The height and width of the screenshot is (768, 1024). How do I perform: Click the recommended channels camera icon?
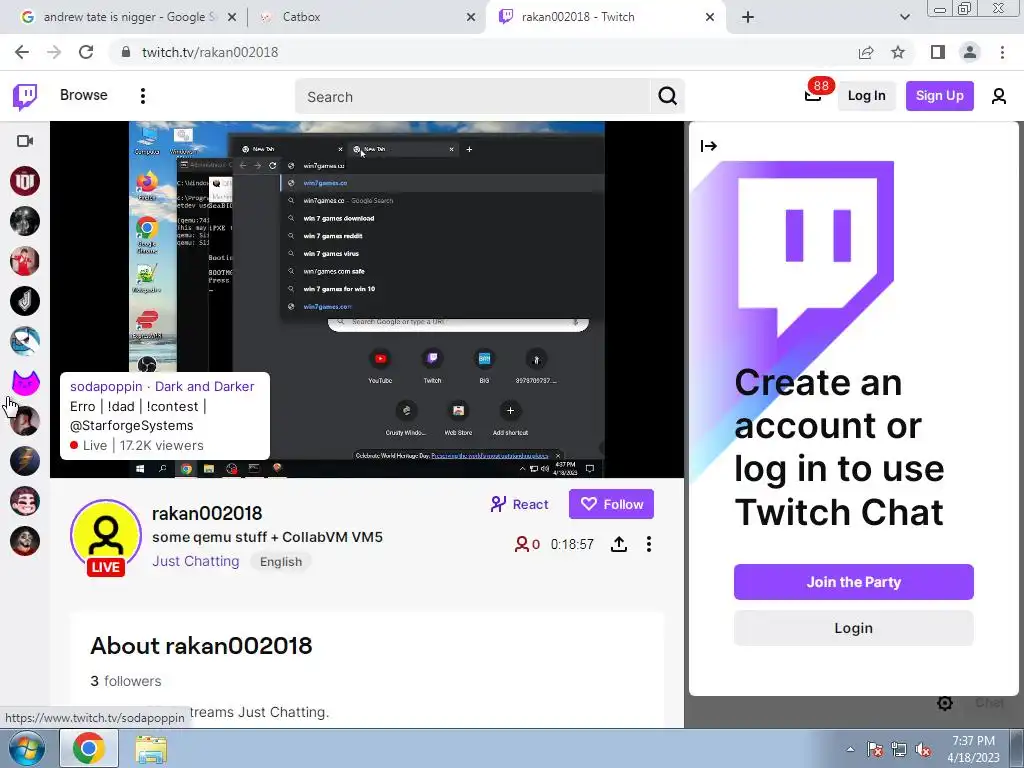click(x=25, y=141)
